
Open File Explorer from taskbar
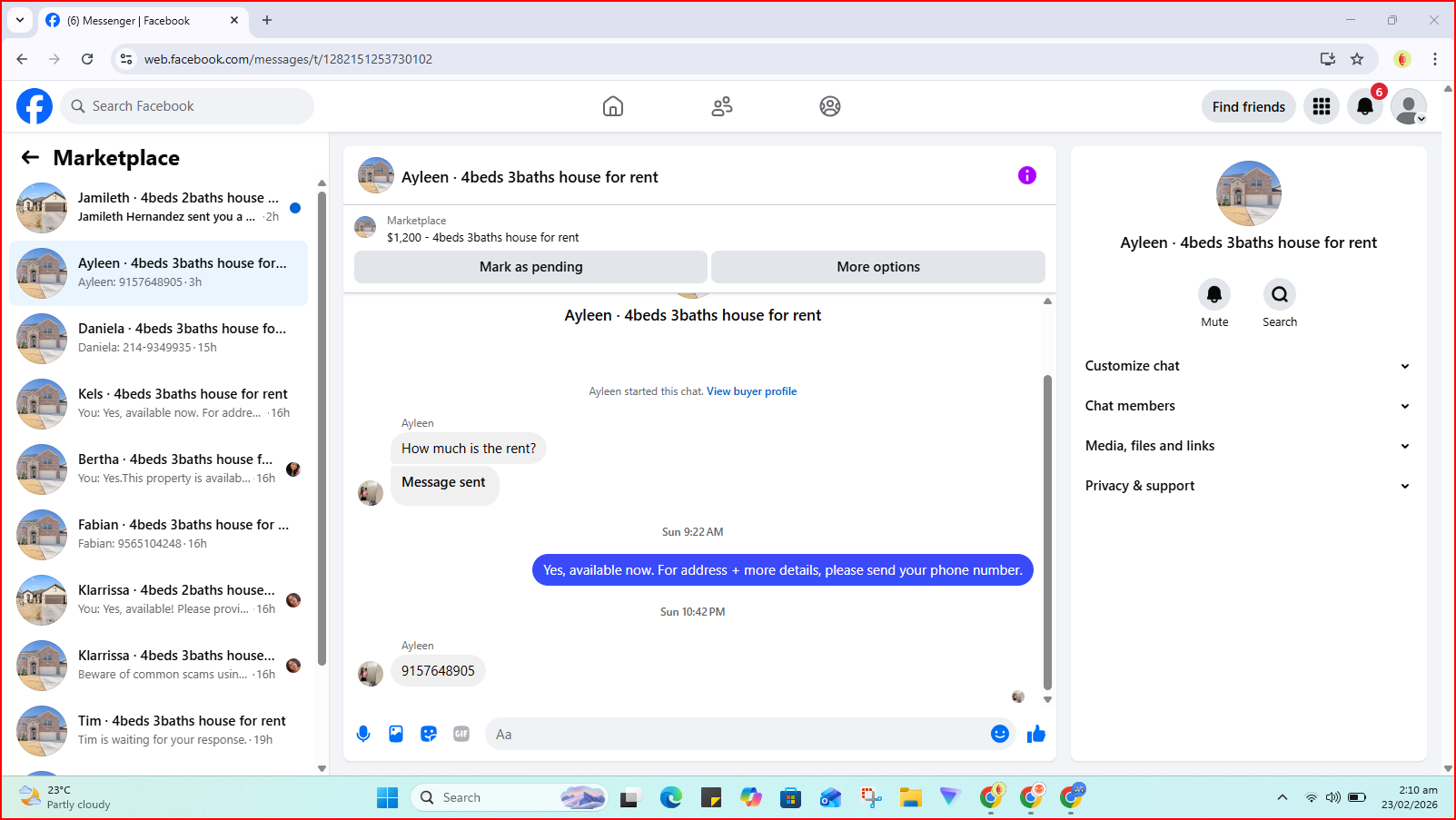coord(911,797)
